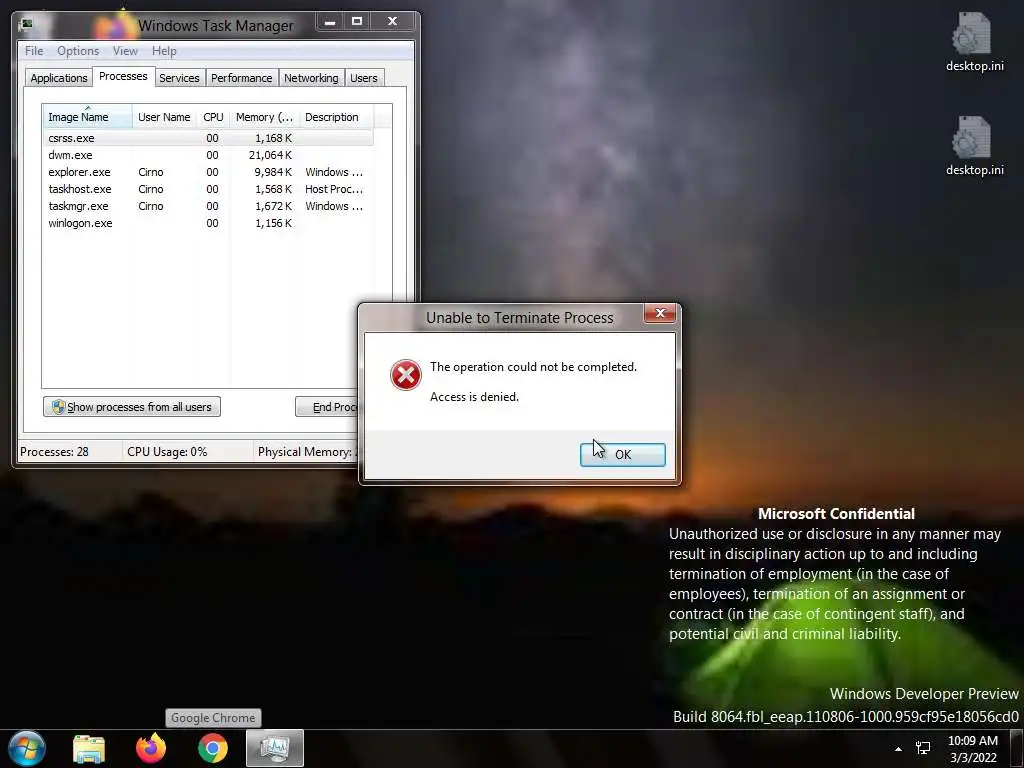Sort by Image Name column
Viewport: 1024px width, 768px height.
point(87,117)
